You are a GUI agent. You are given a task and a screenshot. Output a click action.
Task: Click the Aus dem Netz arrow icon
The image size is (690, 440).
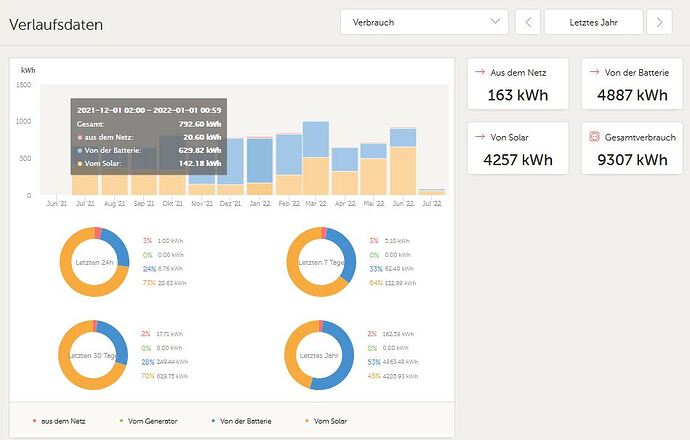pyautogui.click(x=480, y=72)
